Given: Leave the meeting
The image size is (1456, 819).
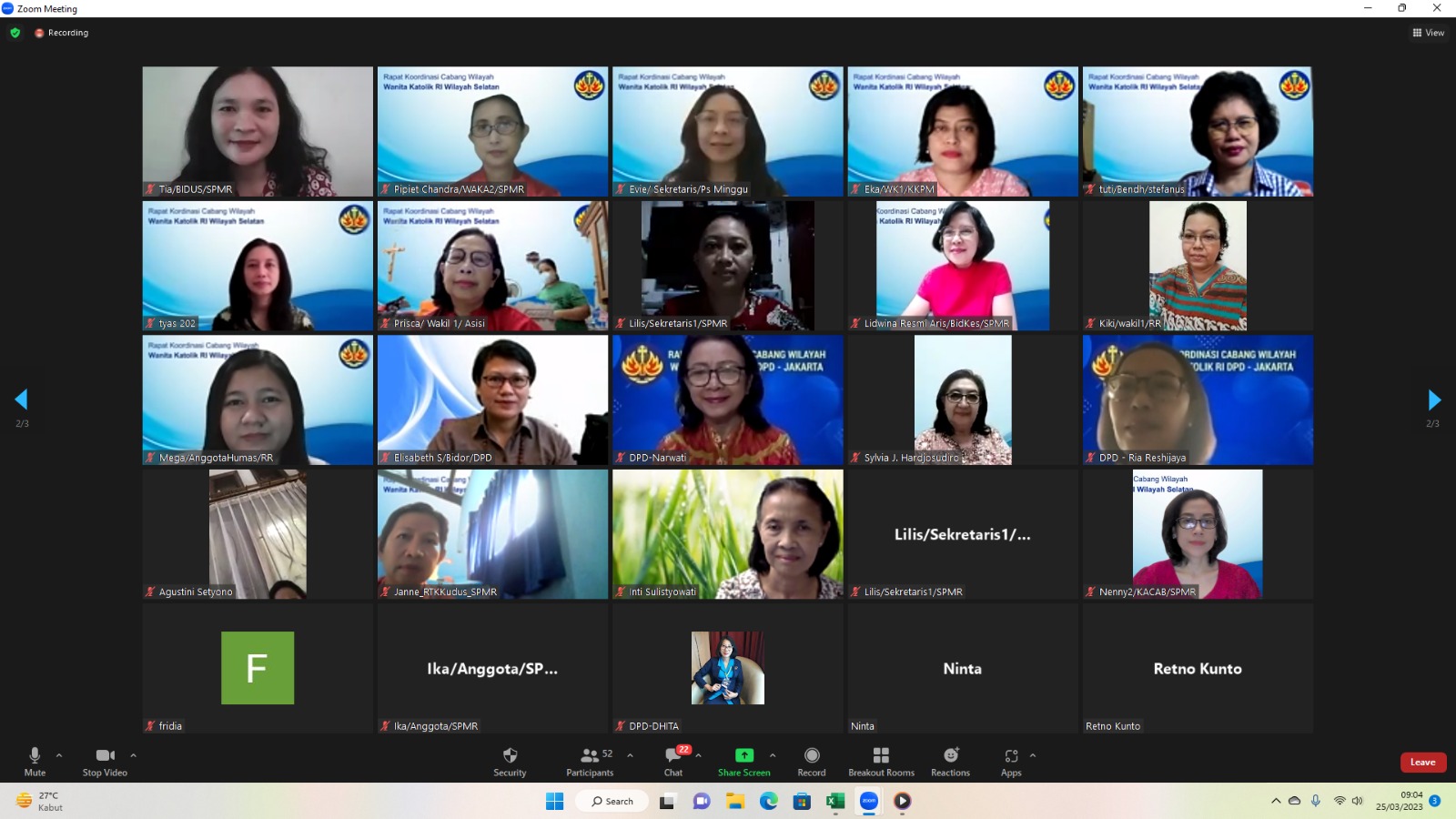Looking at the screenshot, I should coord(1422,763).
